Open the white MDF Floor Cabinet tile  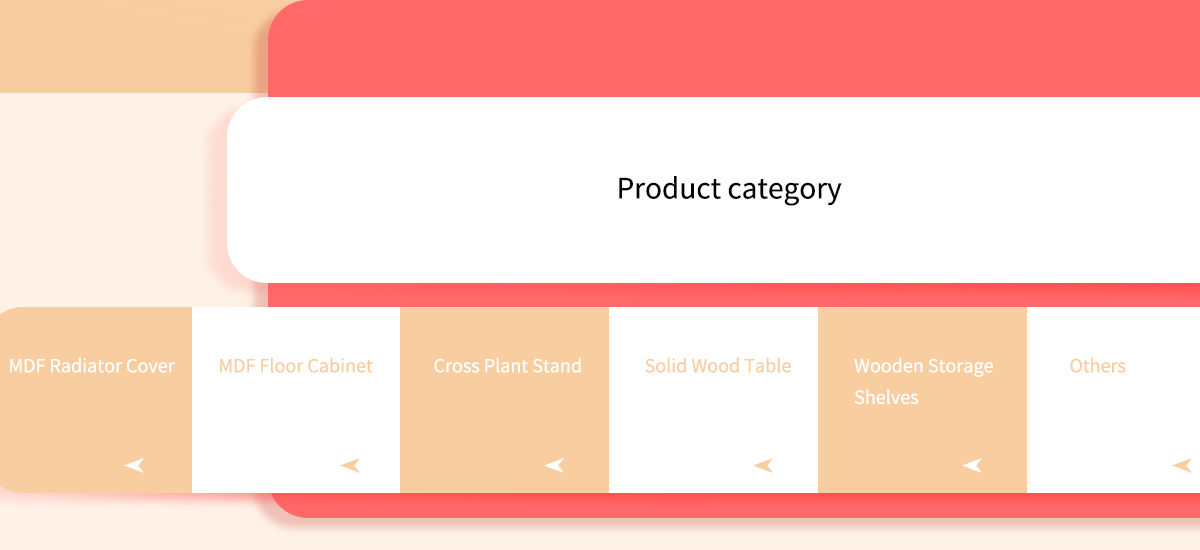point(296,400)
